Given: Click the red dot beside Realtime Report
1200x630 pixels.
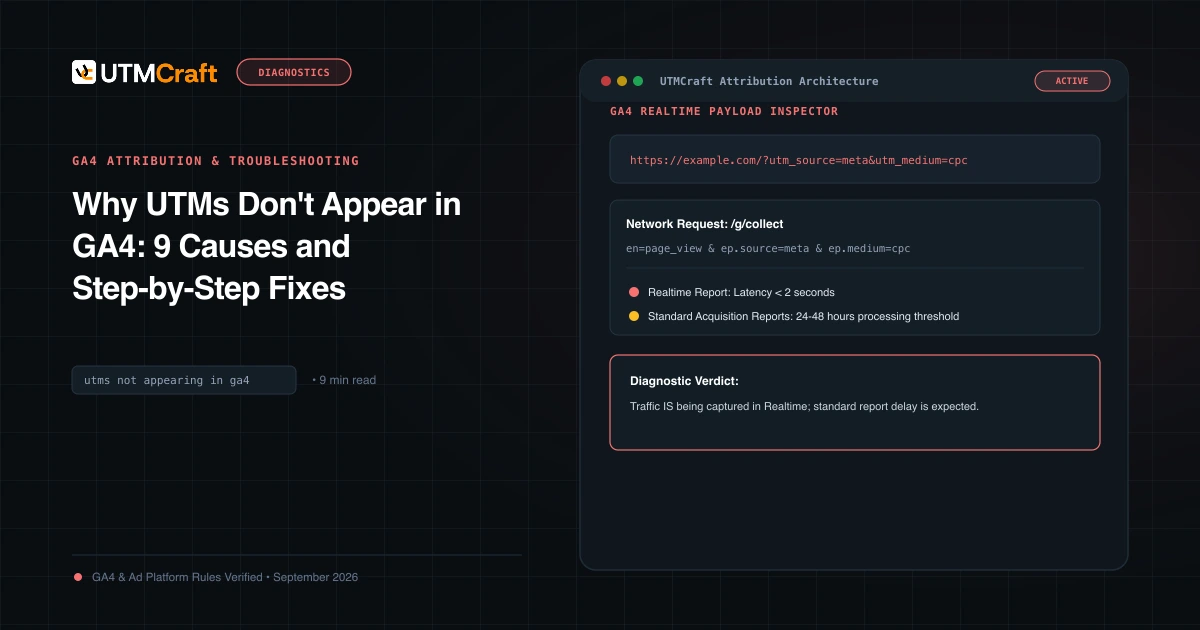Looking at the screenshot, I should click(x=633, y=292).
